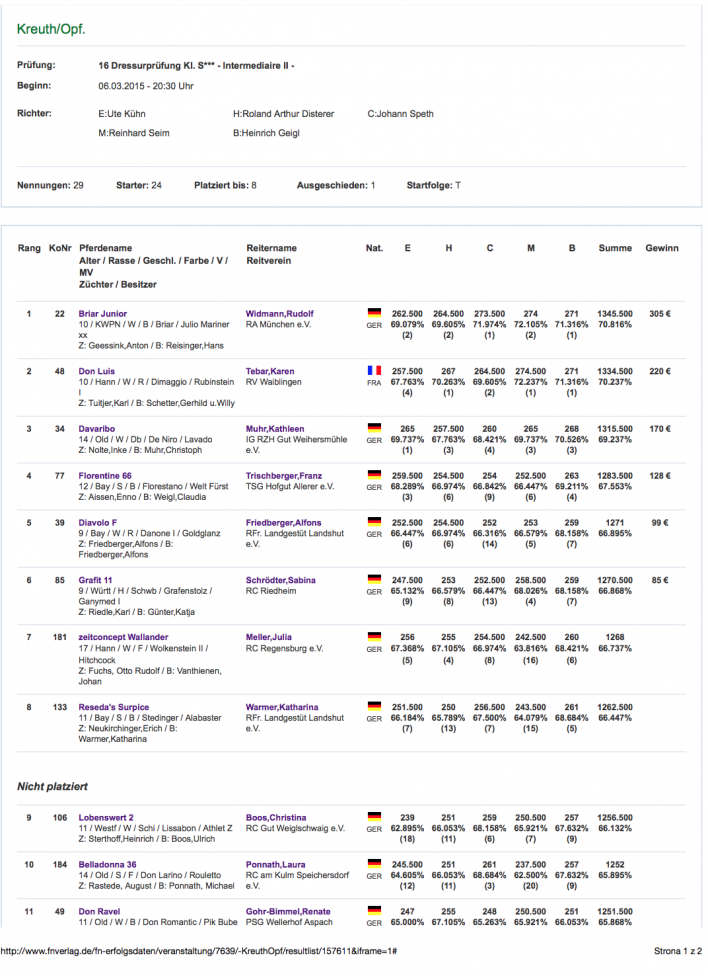The height and width of the screenshot is (976, 708).
Task: View rider Schrödter, Sabina
Action: 283,579
